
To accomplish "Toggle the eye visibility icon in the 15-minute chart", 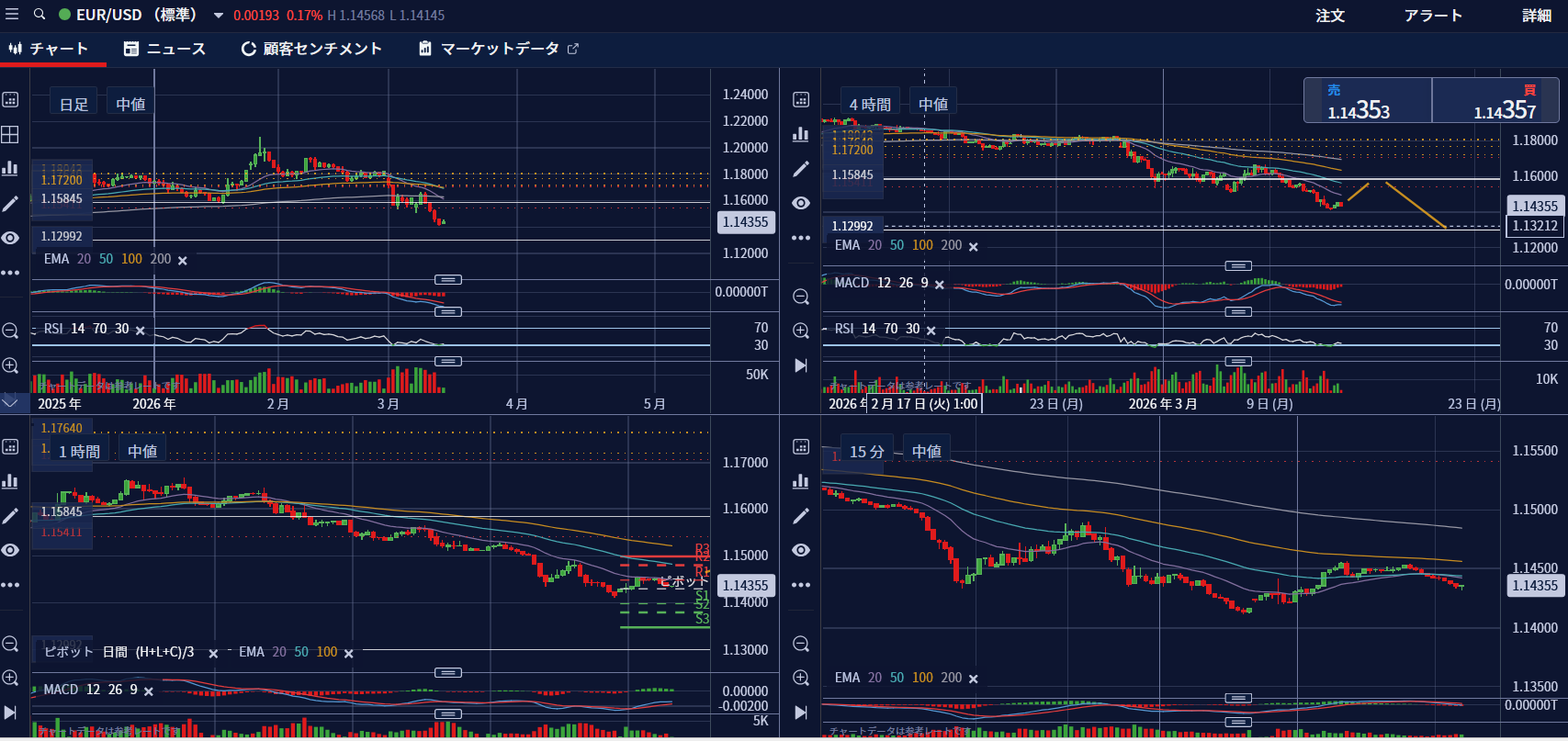I will click(801, 550).
